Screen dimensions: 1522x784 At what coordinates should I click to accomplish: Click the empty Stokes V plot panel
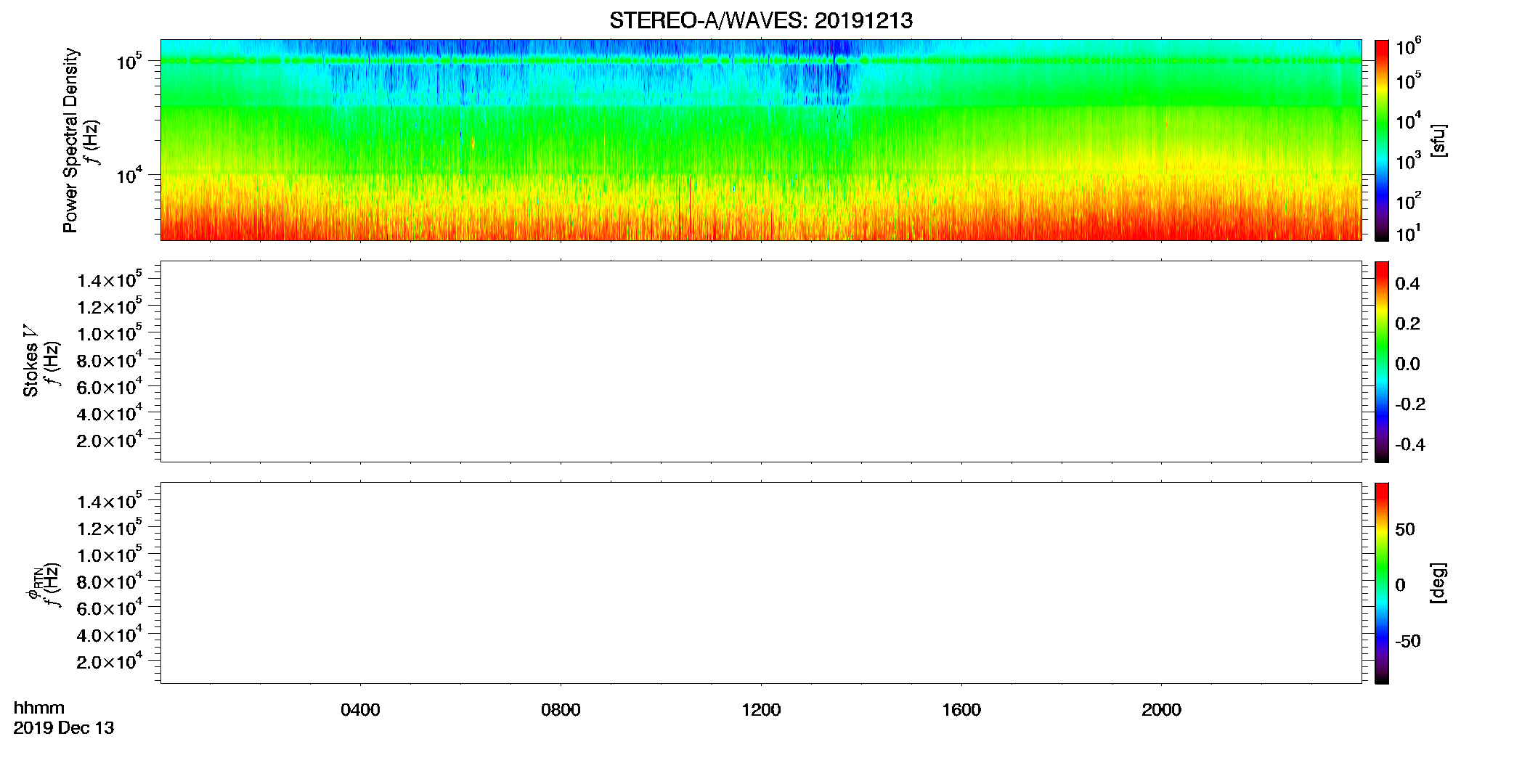(x=761, y=362)
